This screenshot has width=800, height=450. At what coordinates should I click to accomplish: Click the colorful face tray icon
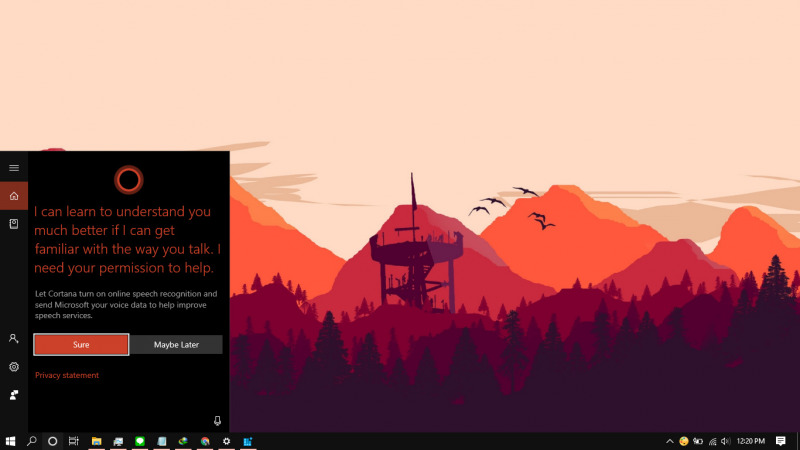pyautogui.click(x=684, y=441)
